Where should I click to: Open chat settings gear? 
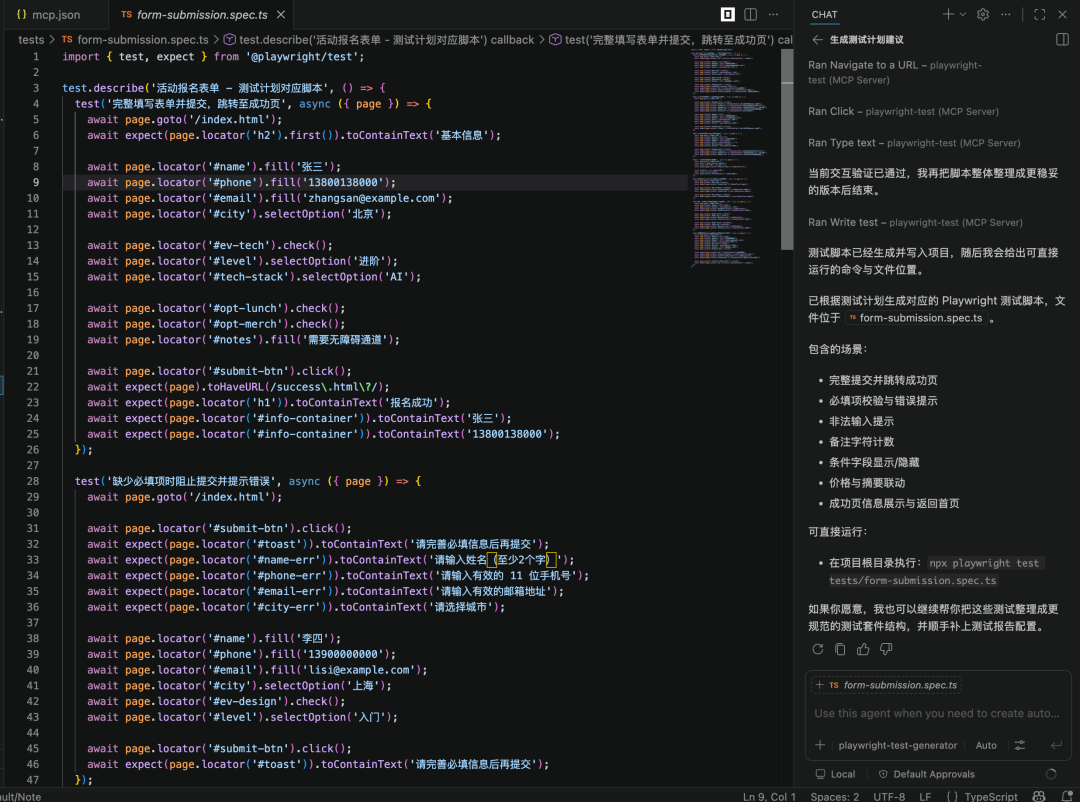pos(983,14)
